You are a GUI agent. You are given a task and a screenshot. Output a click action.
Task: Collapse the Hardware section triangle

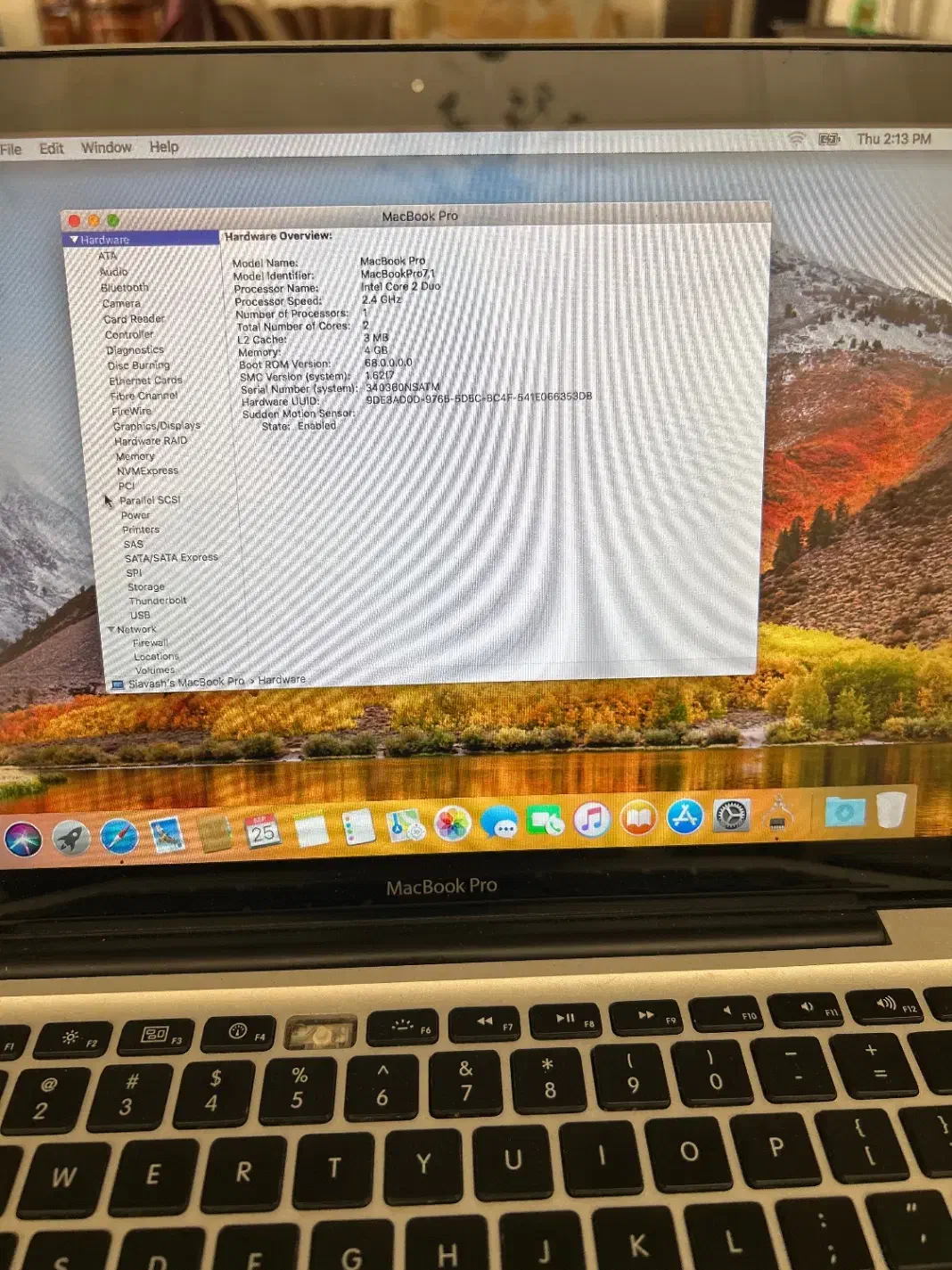click(74, 240)
